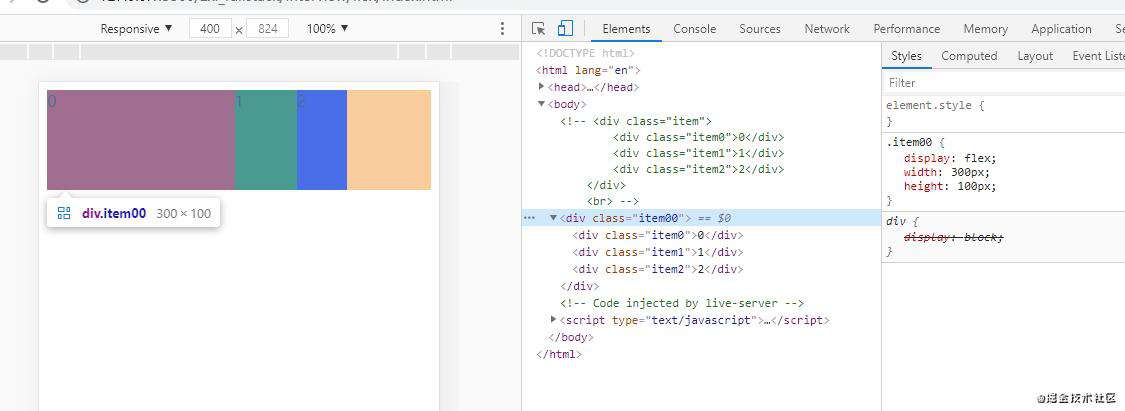Select the closing </body> tag line
This screenshot has height=411, width=1125.
pyautogui.click(x=571, y=337)
